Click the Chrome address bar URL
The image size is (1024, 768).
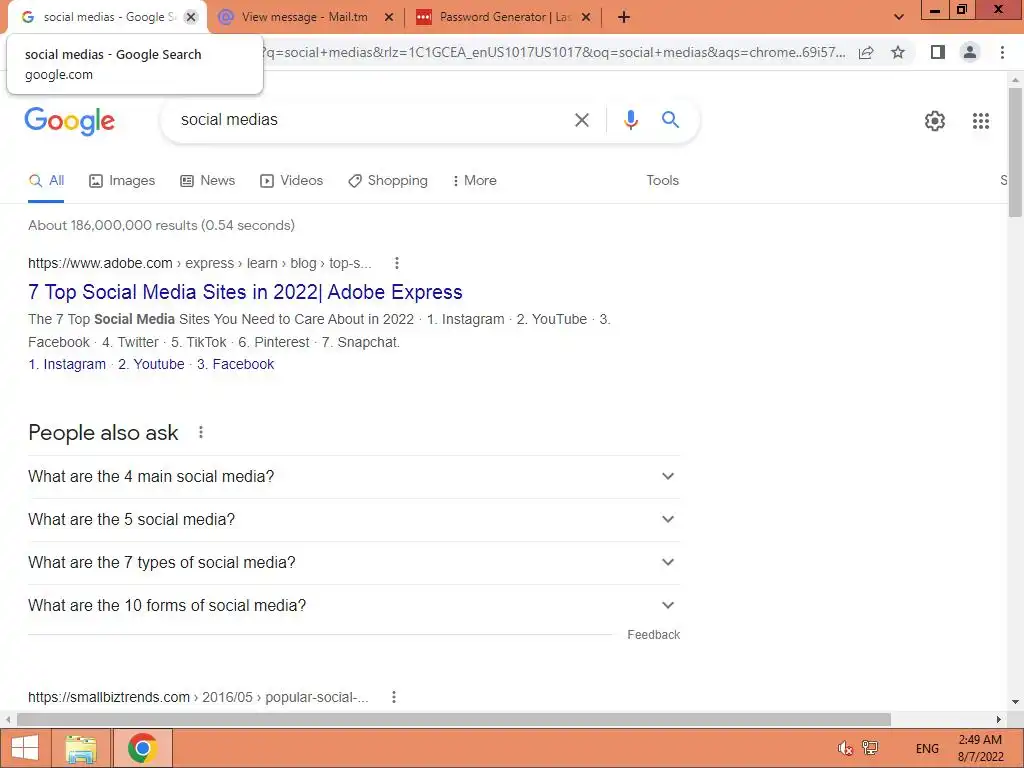(x=552, y=52)
